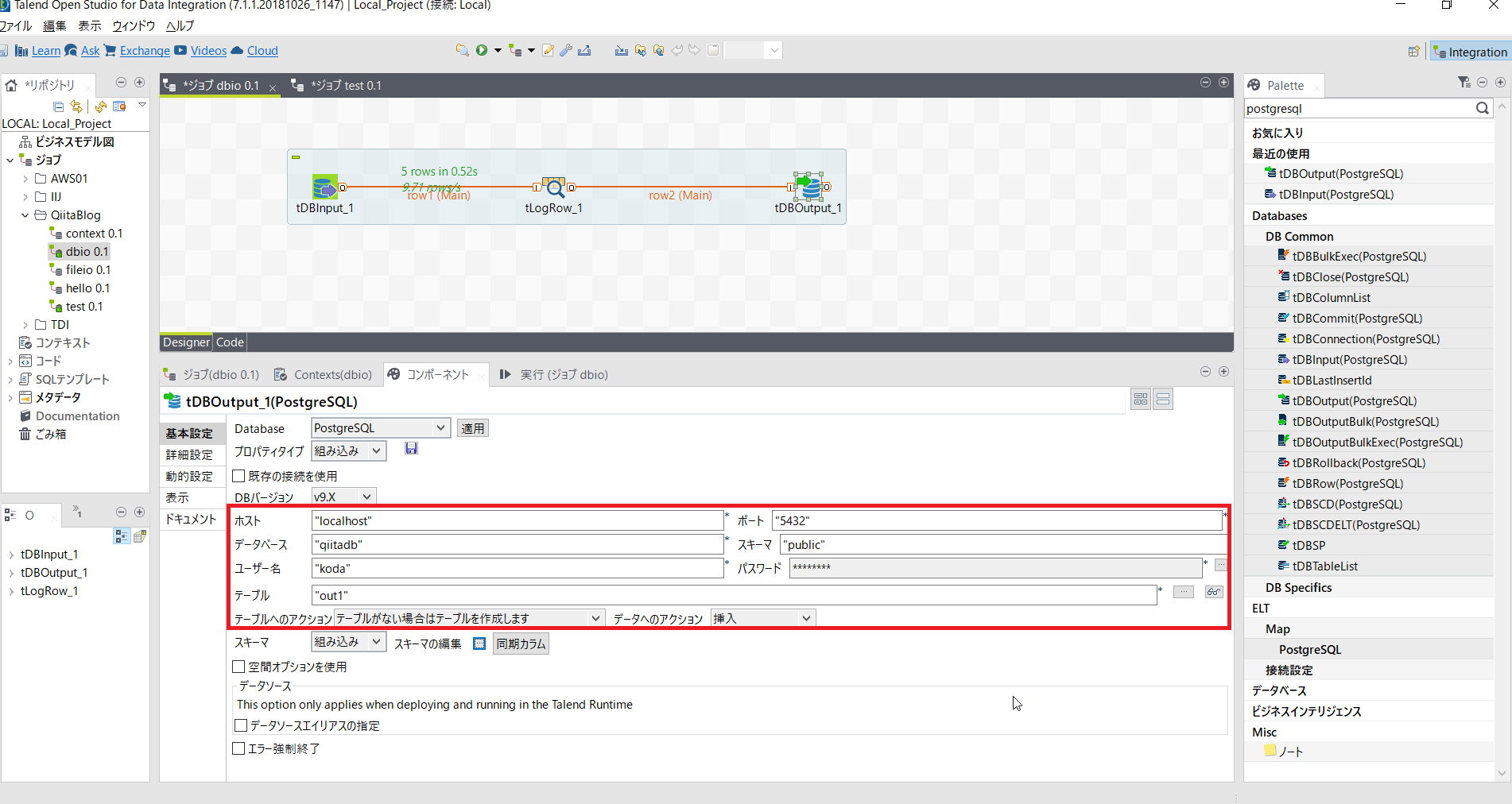The width and height of the screenshot is (1512, 804).
Task: Click the row-layout view icon in component panel
Action: pyautogui.click(x=1163, y=400)
